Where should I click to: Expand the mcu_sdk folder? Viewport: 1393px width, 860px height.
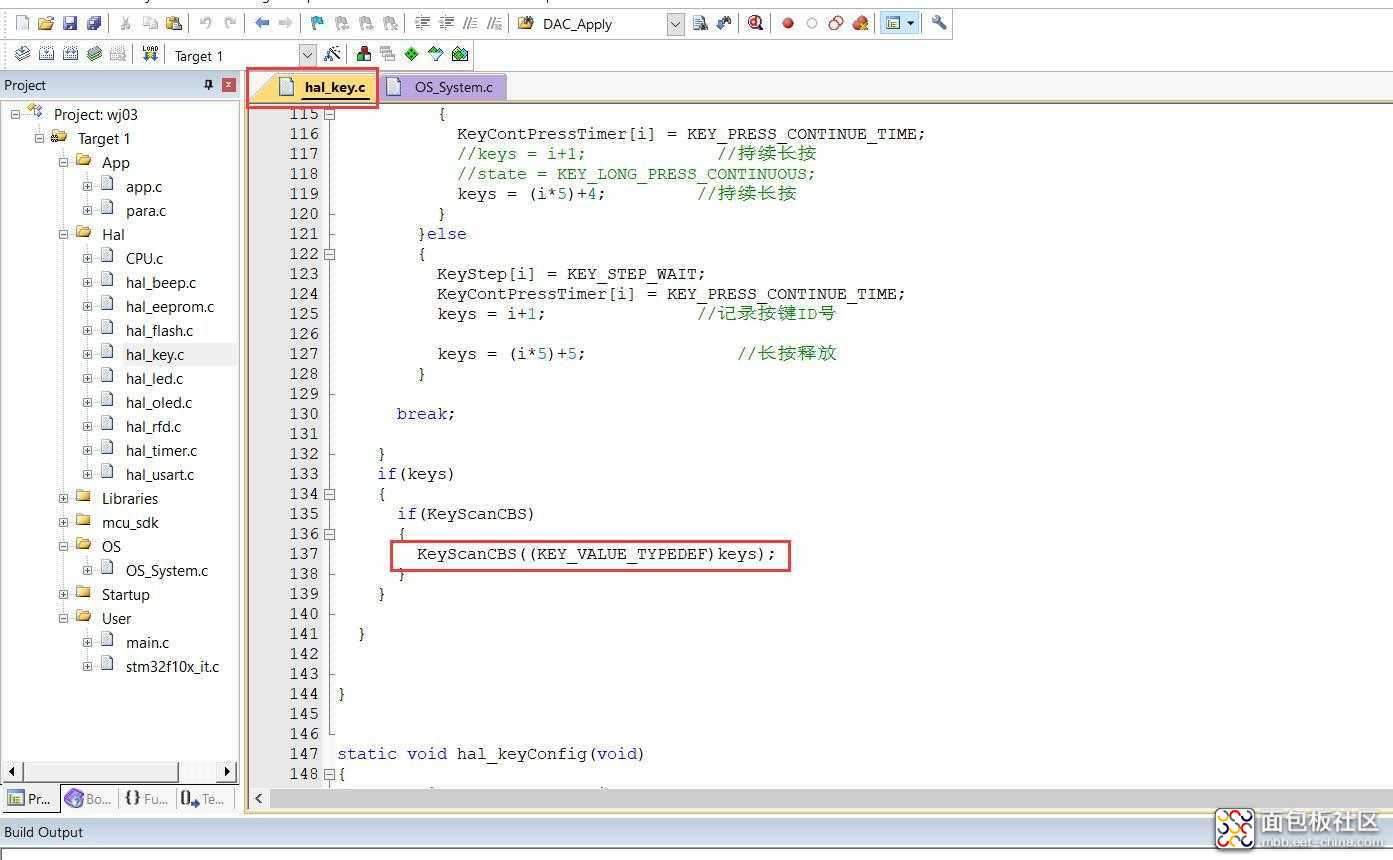click(x=63, y=522)
